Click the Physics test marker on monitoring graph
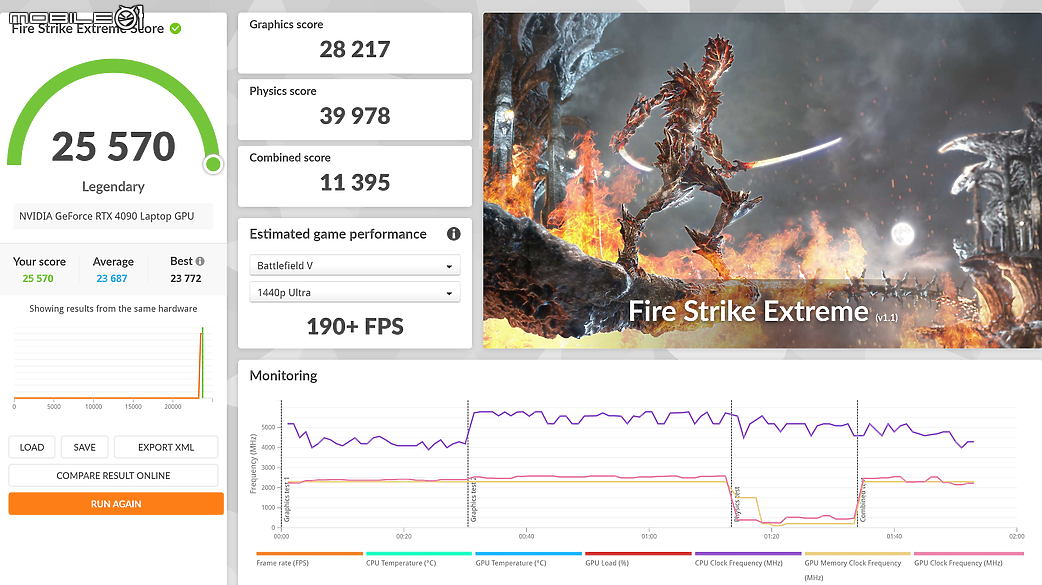The height and width of the screenshot is (585, 1042). click(738, 503)
